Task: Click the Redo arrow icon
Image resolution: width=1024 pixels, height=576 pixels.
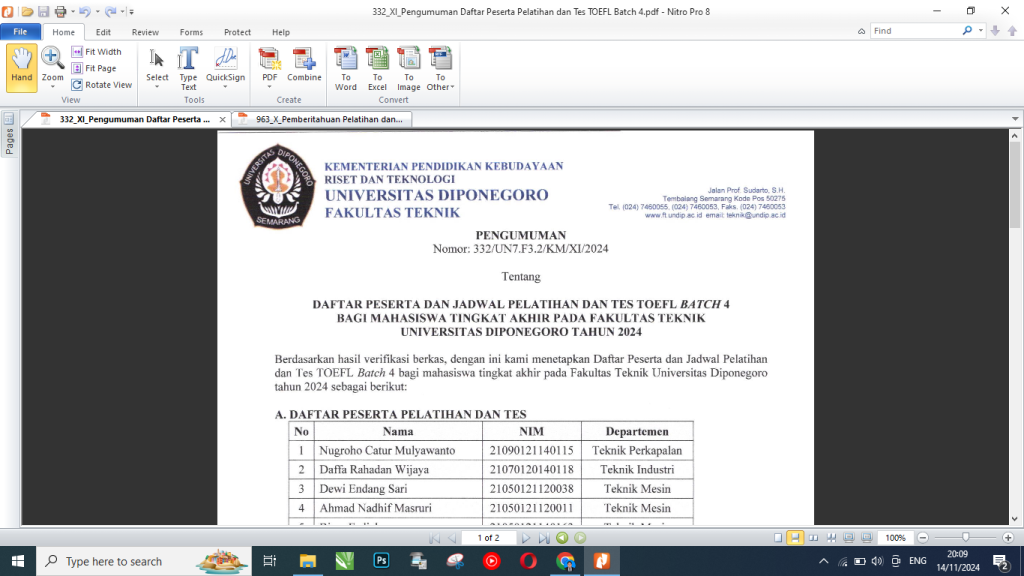Action: [x=110, y=11]
